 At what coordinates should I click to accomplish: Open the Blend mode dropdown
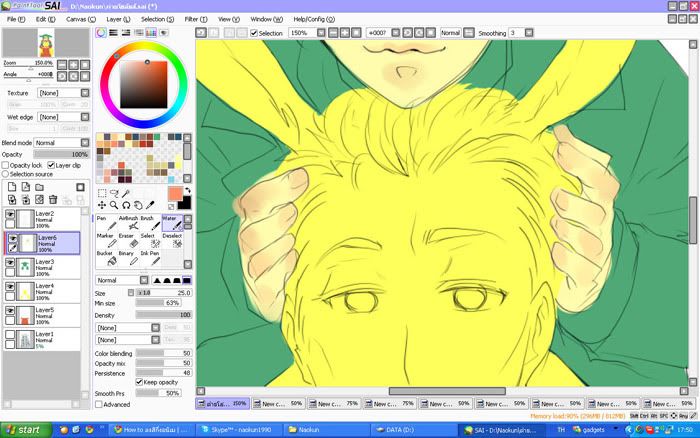62,143
